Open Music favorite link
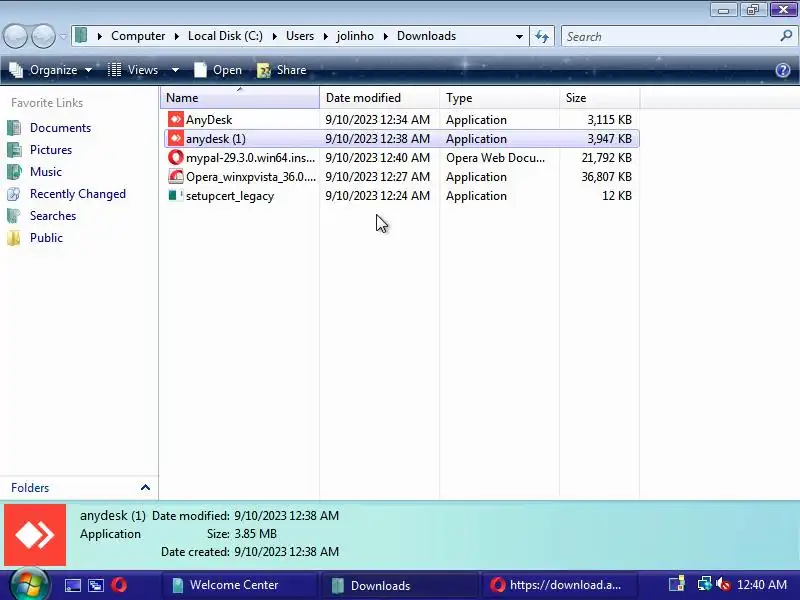The image size is (800, 600). [x=34, y=171]
